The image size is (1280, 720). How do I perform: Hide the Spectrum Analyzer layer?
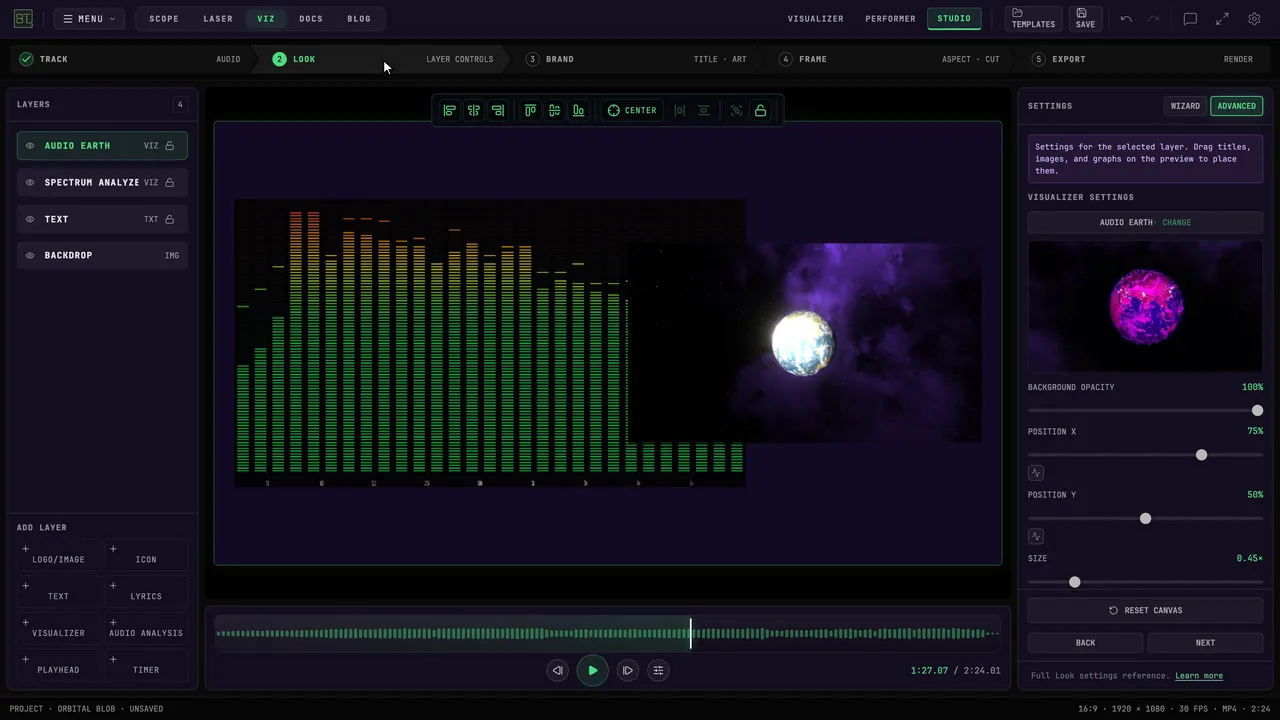pos(30,183)
